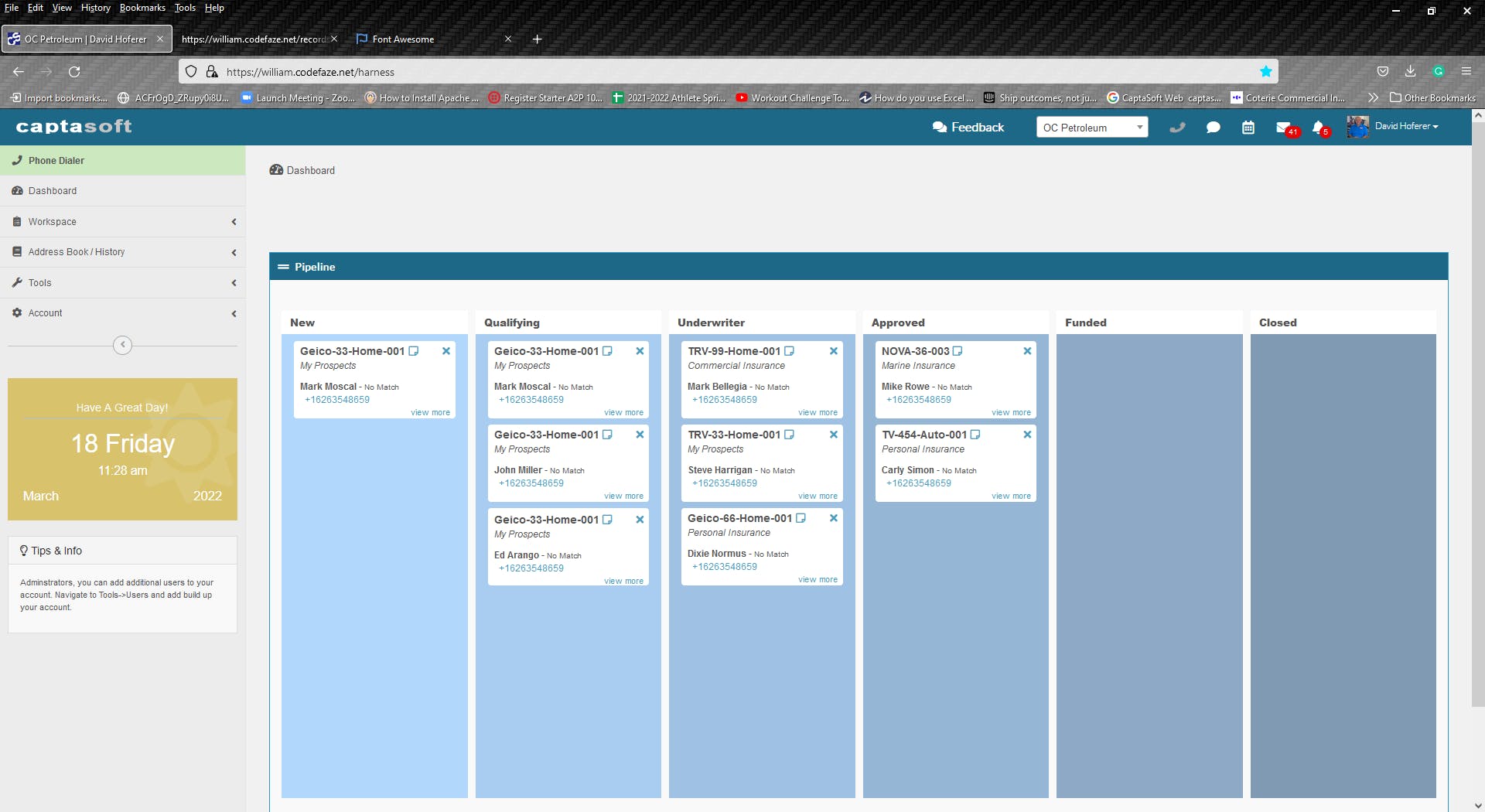Select Phone Dialer in sidebar

click(x=123, y=161)
